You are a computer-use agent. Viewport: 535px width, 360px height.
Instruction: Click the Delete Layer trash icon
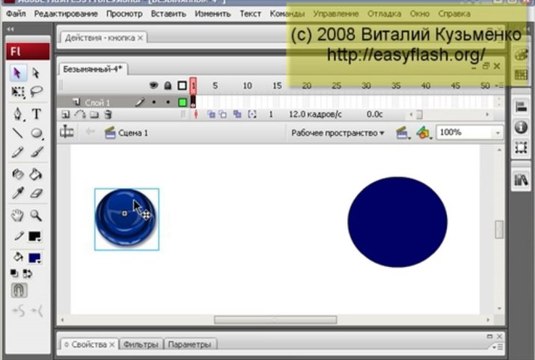tap(108, 115)
